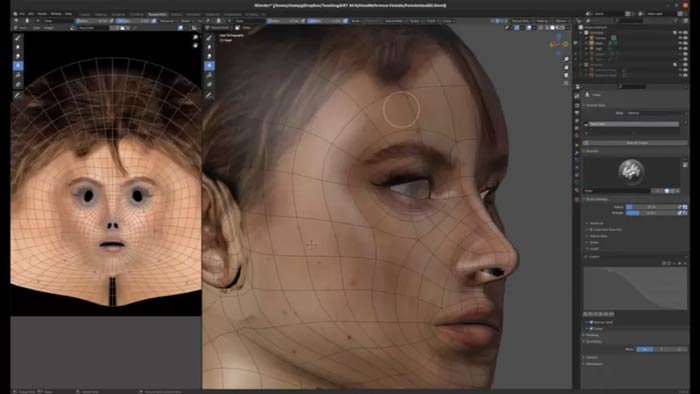Switch perspective/orthographic view in 3D viewport
The image size is (700, 394).
pos(567,83)
